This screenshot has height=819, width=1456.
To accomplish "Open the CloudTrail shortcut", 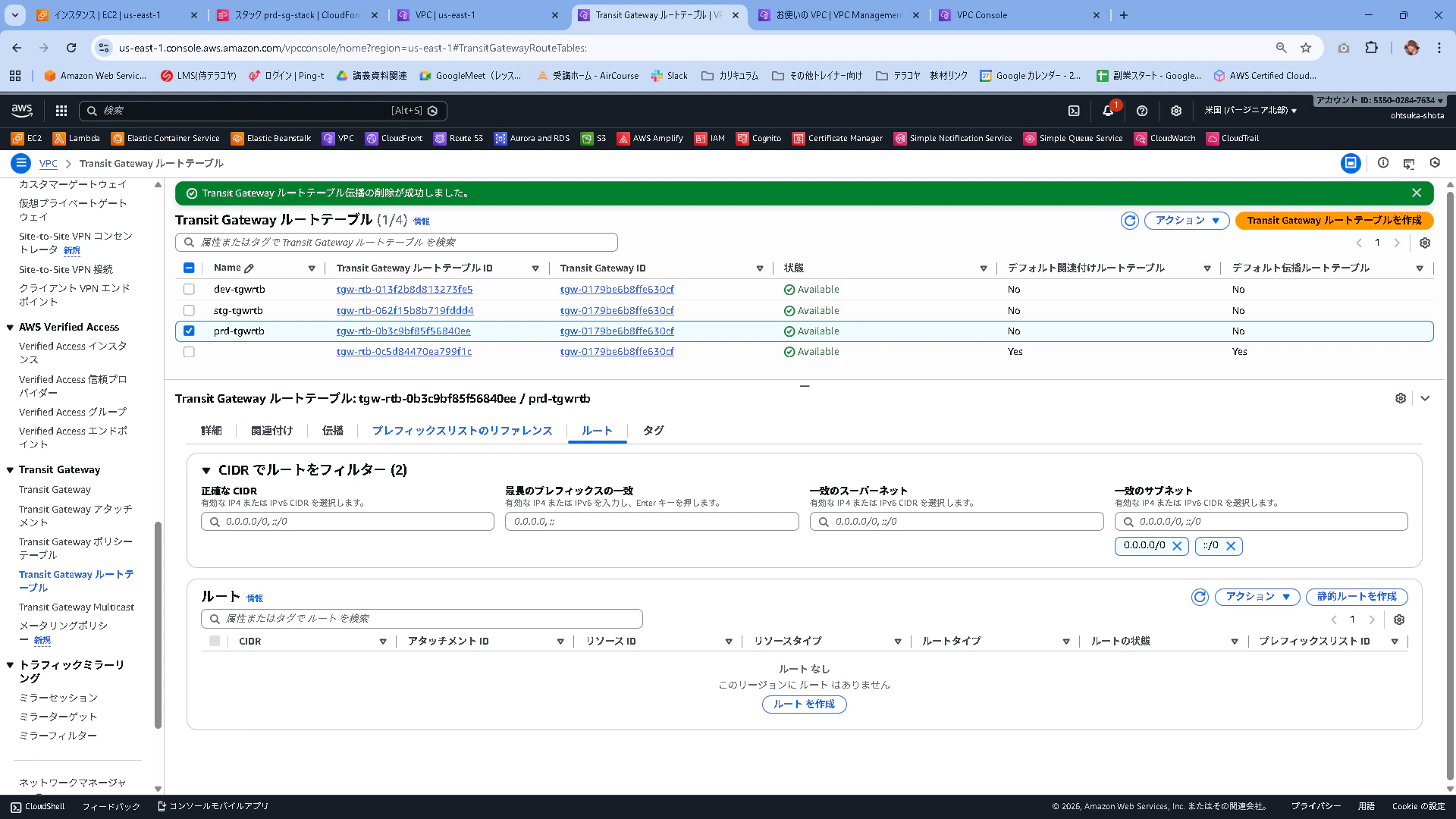I will [x=1232, y=139].
